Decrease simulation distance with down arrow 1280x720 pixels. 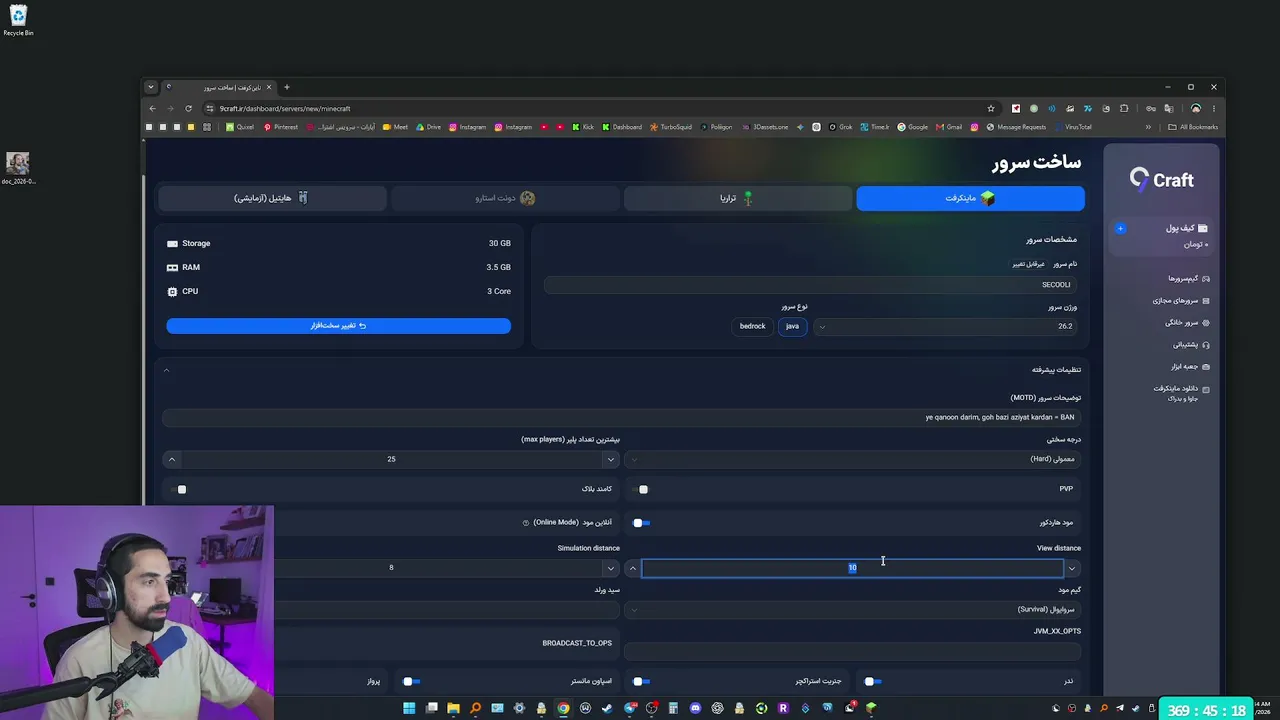[610, 568]
